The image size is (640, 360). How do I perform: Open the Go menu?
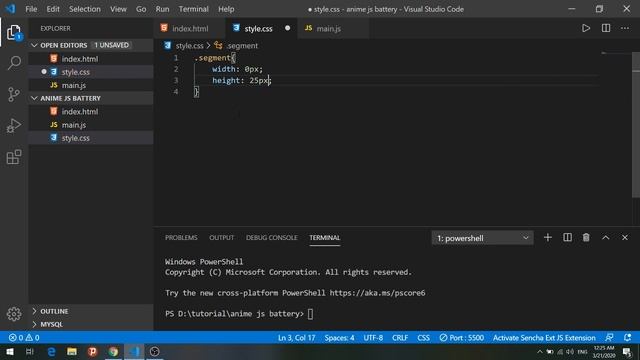[x=141, y=9]
